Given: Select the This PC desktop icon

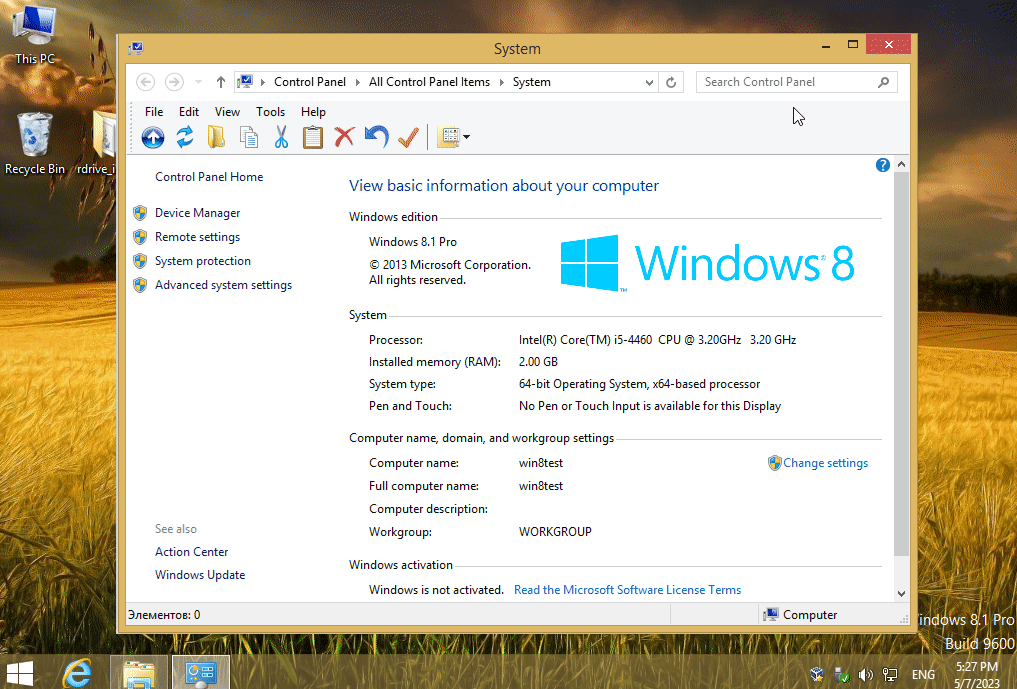Looking at the screenshot, I should [x=34, y=34].
